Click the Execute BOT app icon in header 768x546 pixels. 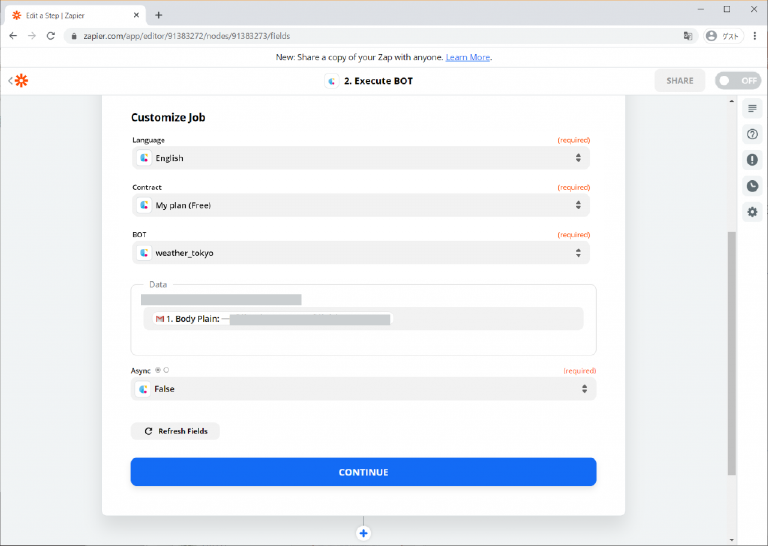[332, 81]
